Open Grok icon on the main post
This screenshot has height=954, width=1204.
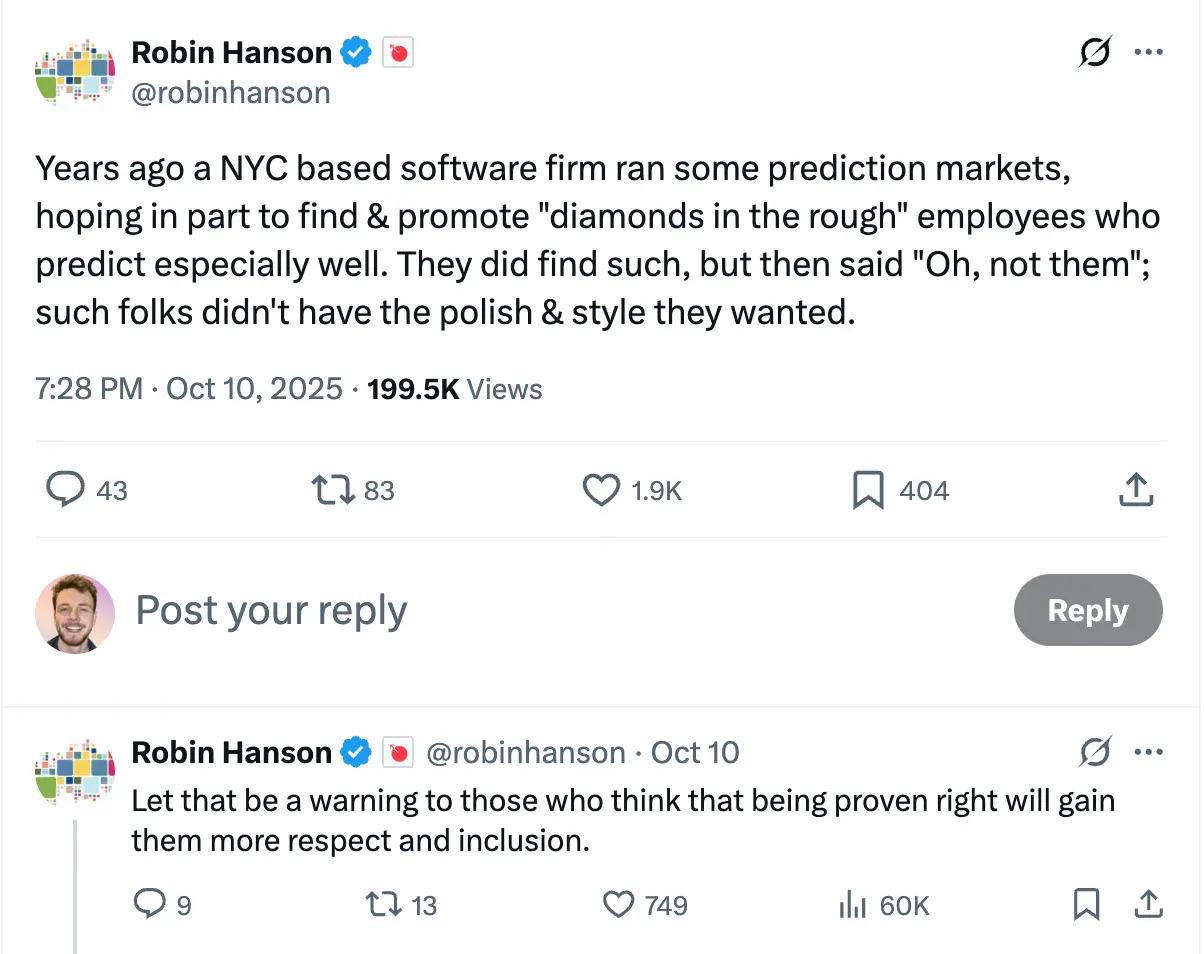click(x=1095, y=52)
